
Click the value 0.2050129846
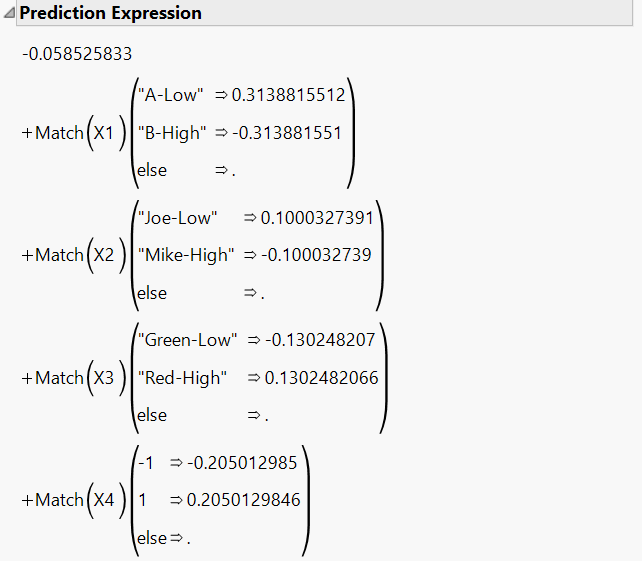pos(244,500)
